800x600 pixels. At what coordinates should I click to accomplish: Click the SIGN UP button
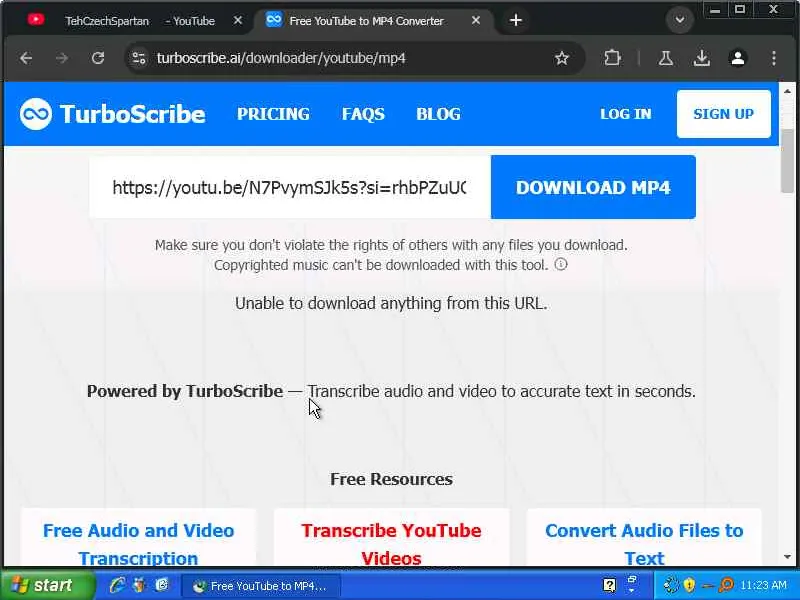point(723,114)
